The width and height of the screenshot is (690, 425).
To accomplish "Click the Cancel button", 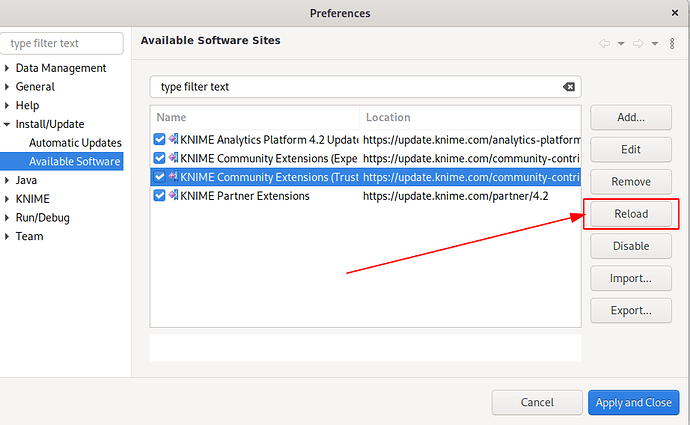I will click(x=537, y=403).
